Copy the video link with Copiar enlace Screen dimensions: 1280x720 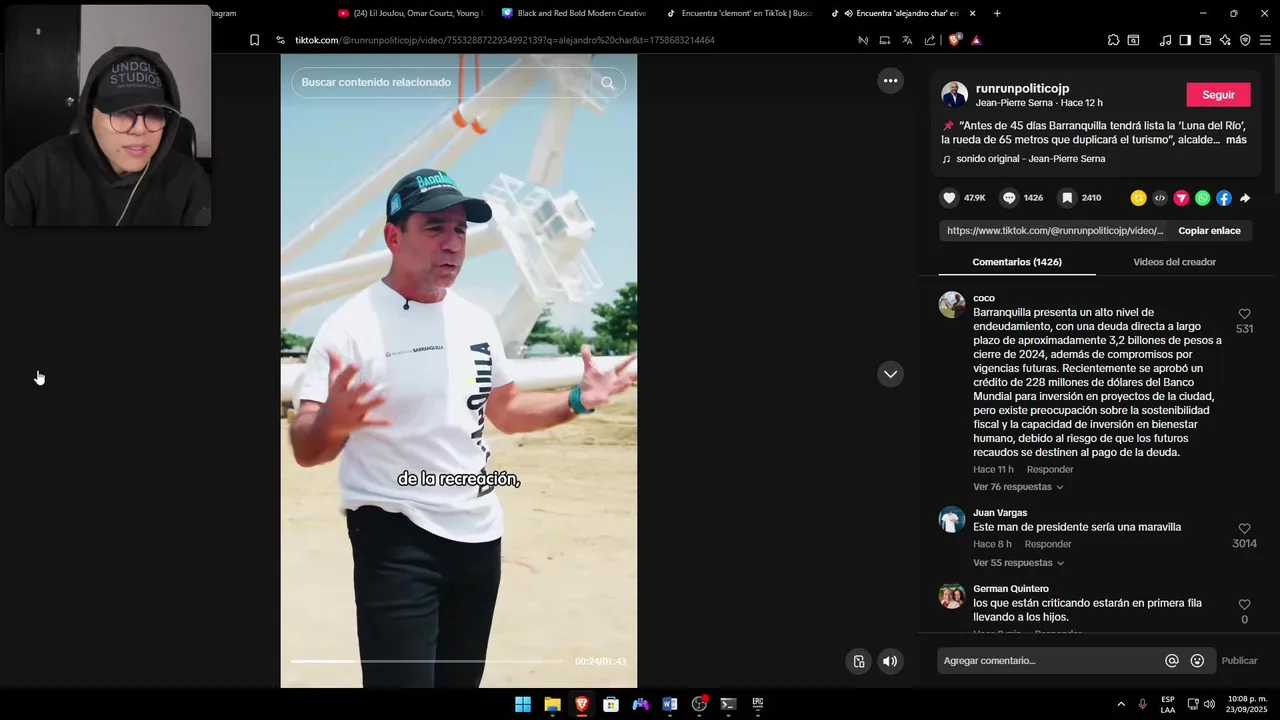click(1209, 231)
